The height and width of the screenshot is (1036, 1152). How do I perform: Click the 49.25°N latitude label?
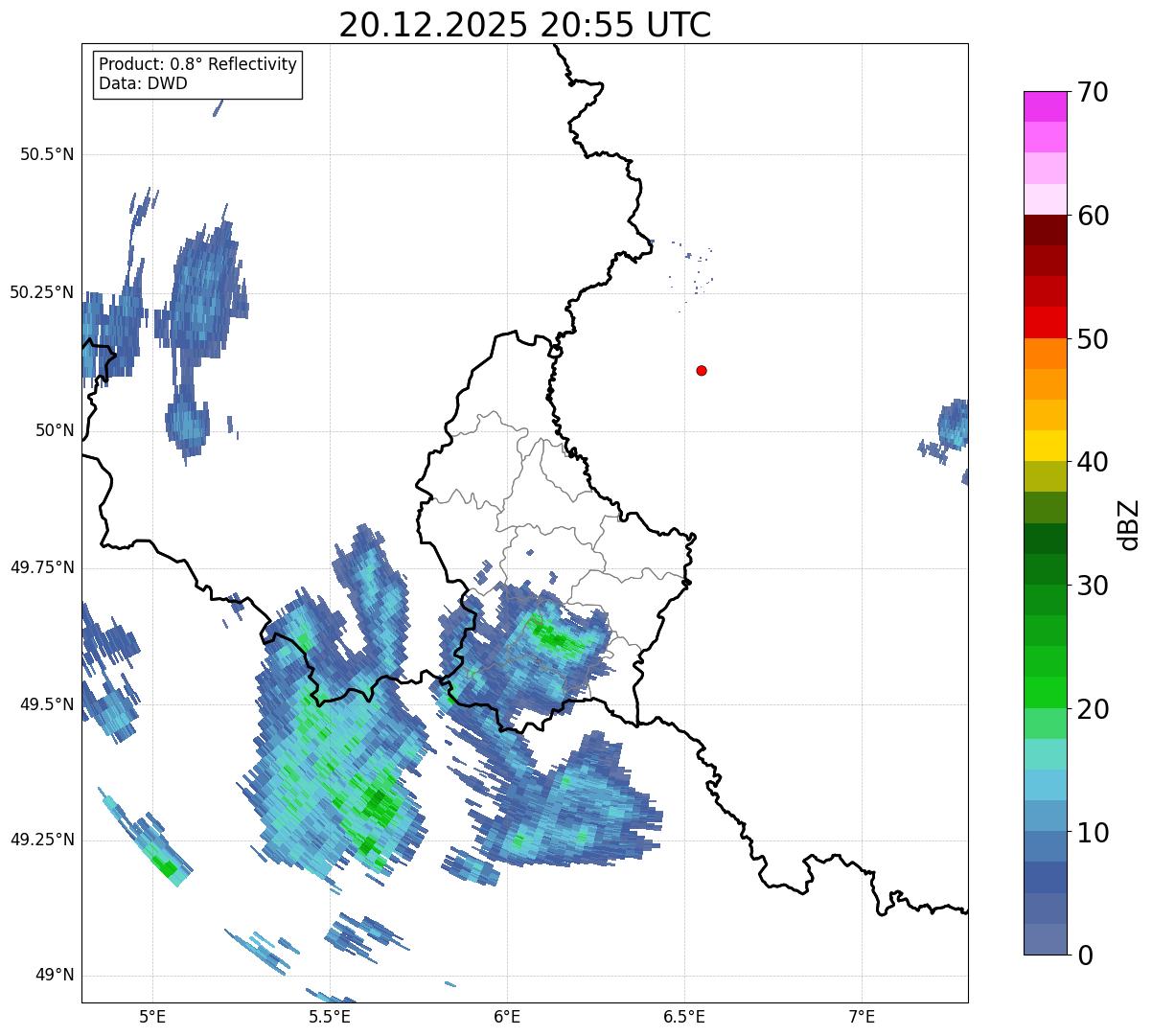tap(42, 840)
